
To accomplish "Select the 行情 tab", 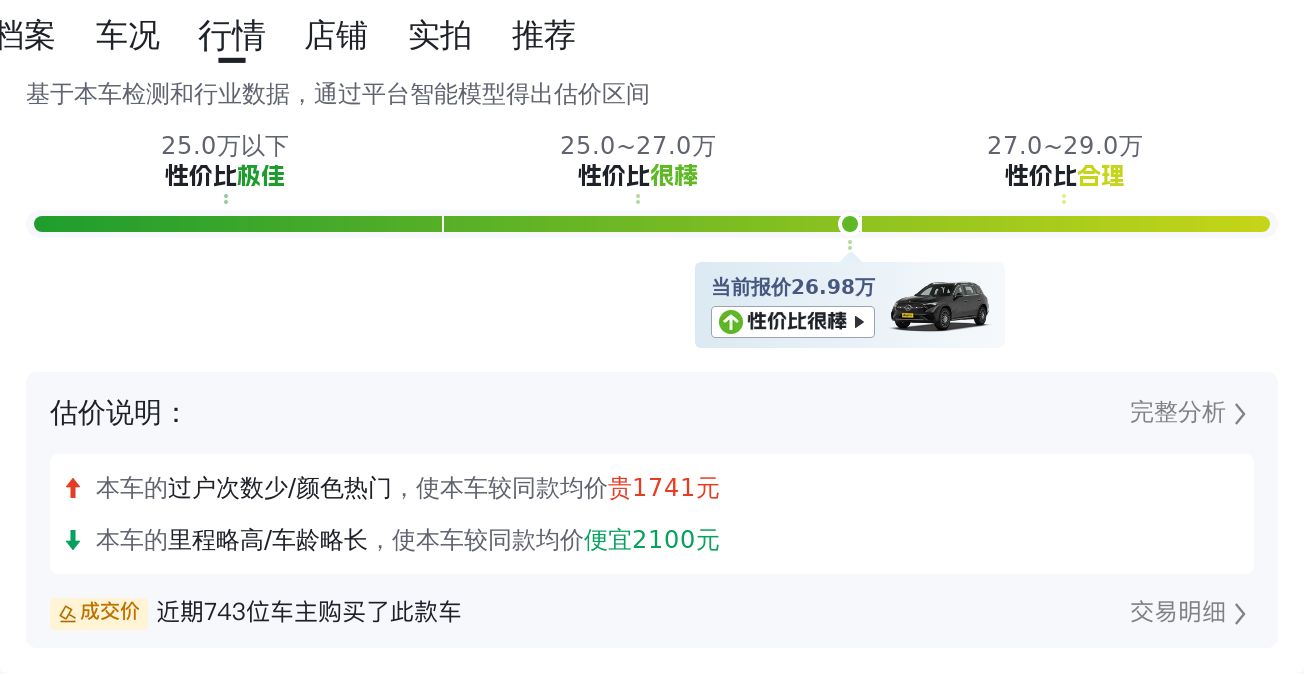I will point(232,36).
